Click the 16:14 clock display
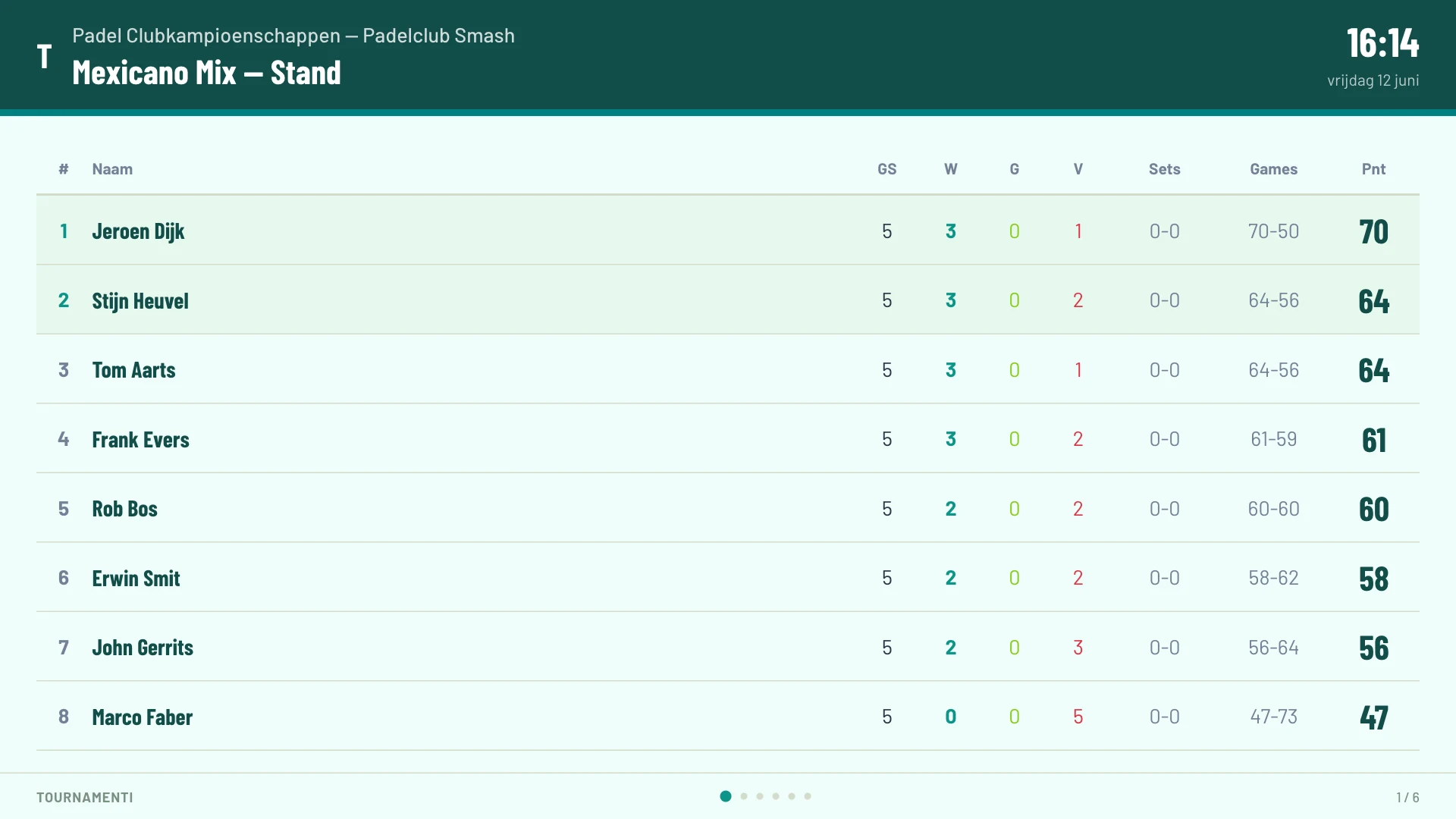1456x819 pixels. (x=1382, y=43)
